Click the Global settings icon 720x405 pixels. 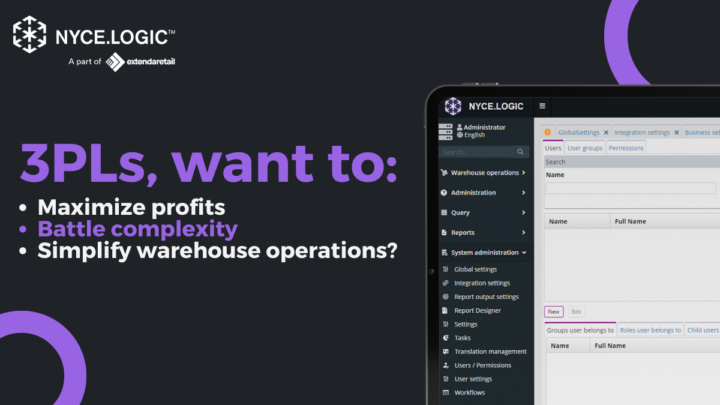(445, 270)
